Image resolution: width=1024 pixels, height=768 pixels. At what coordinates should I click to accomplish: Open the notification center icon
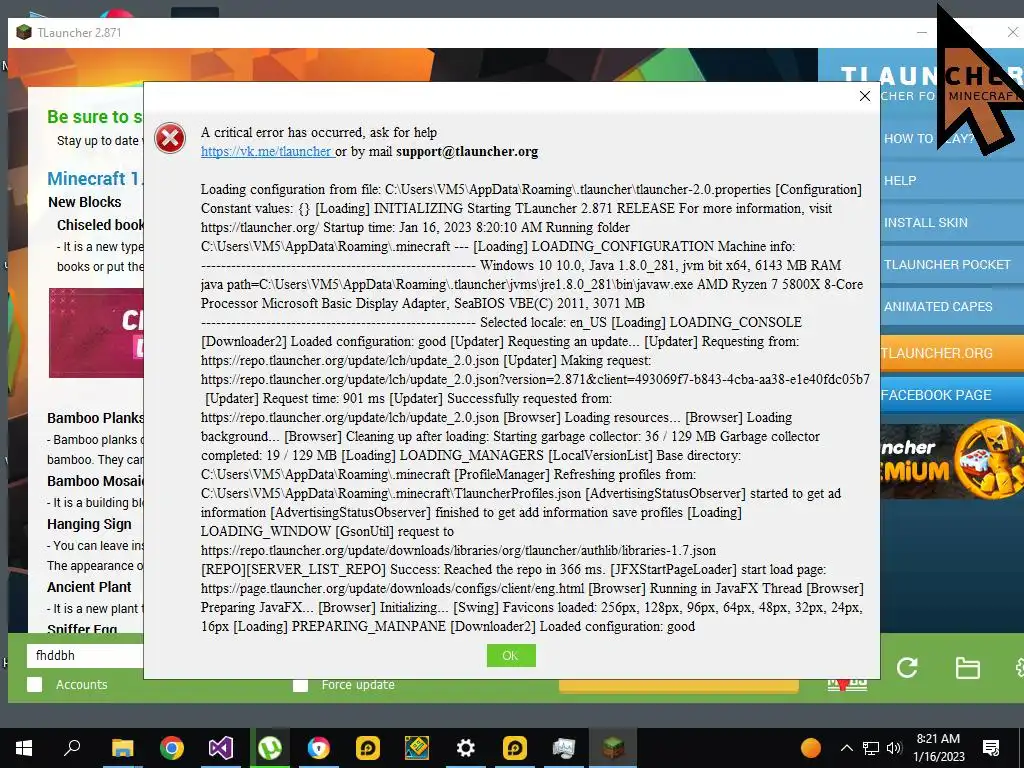[x=991, y=748]
